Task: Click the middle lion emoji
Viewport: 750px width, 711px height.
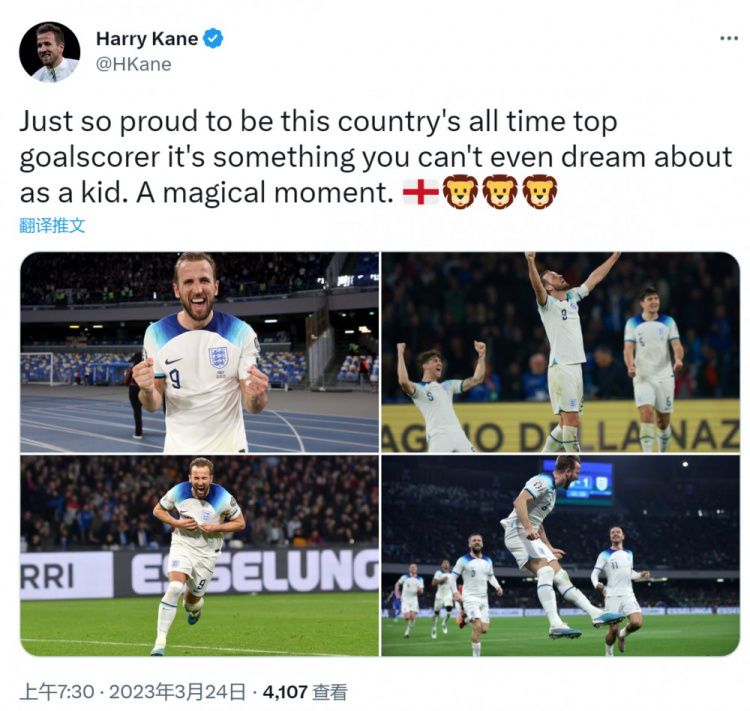Action: [x=500, y=191]
